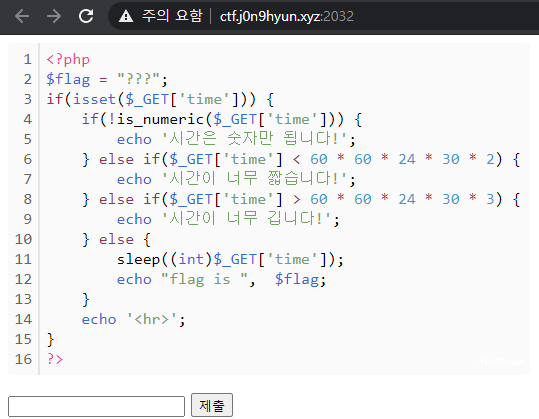
Task: Select the '시간이 너무 짧습니다!' string on line 7
Action: coord(254,179)
